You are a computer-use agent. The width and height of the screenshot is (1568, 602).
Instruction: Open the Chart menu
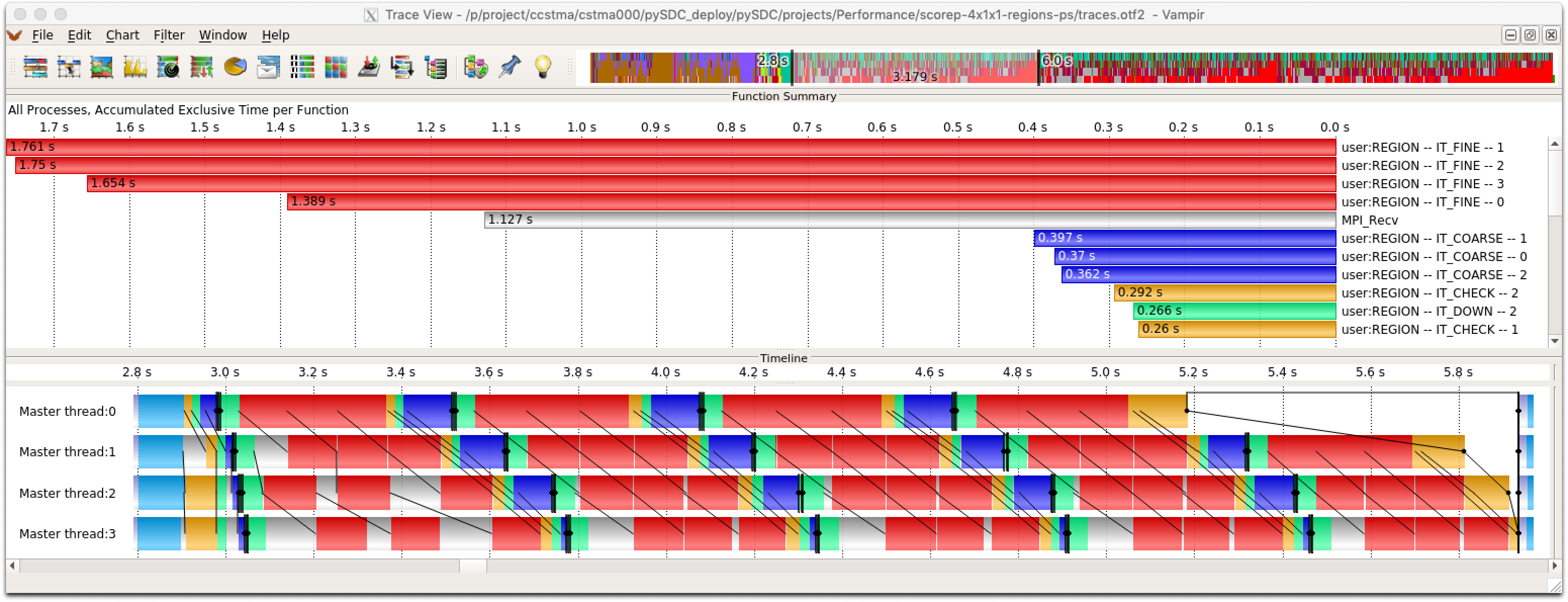point(122,35)
